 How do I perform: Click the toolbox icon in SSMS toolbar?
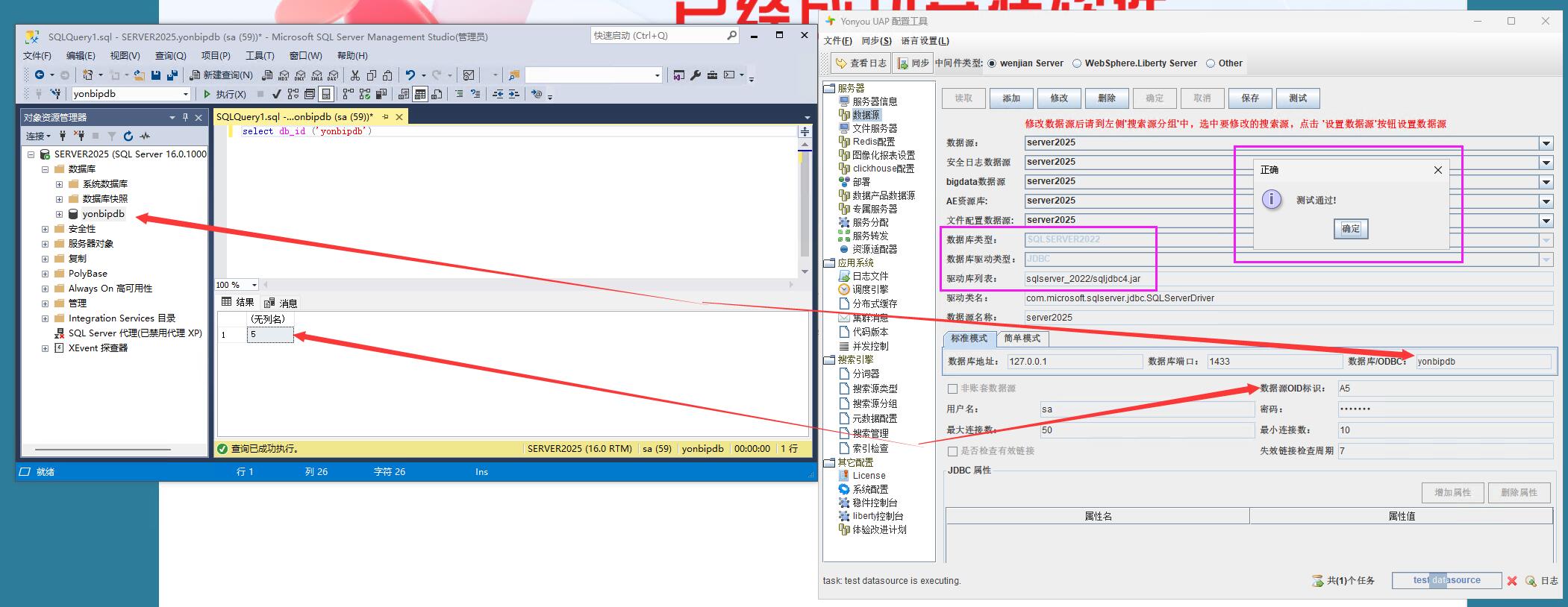(x=712, y=75)
